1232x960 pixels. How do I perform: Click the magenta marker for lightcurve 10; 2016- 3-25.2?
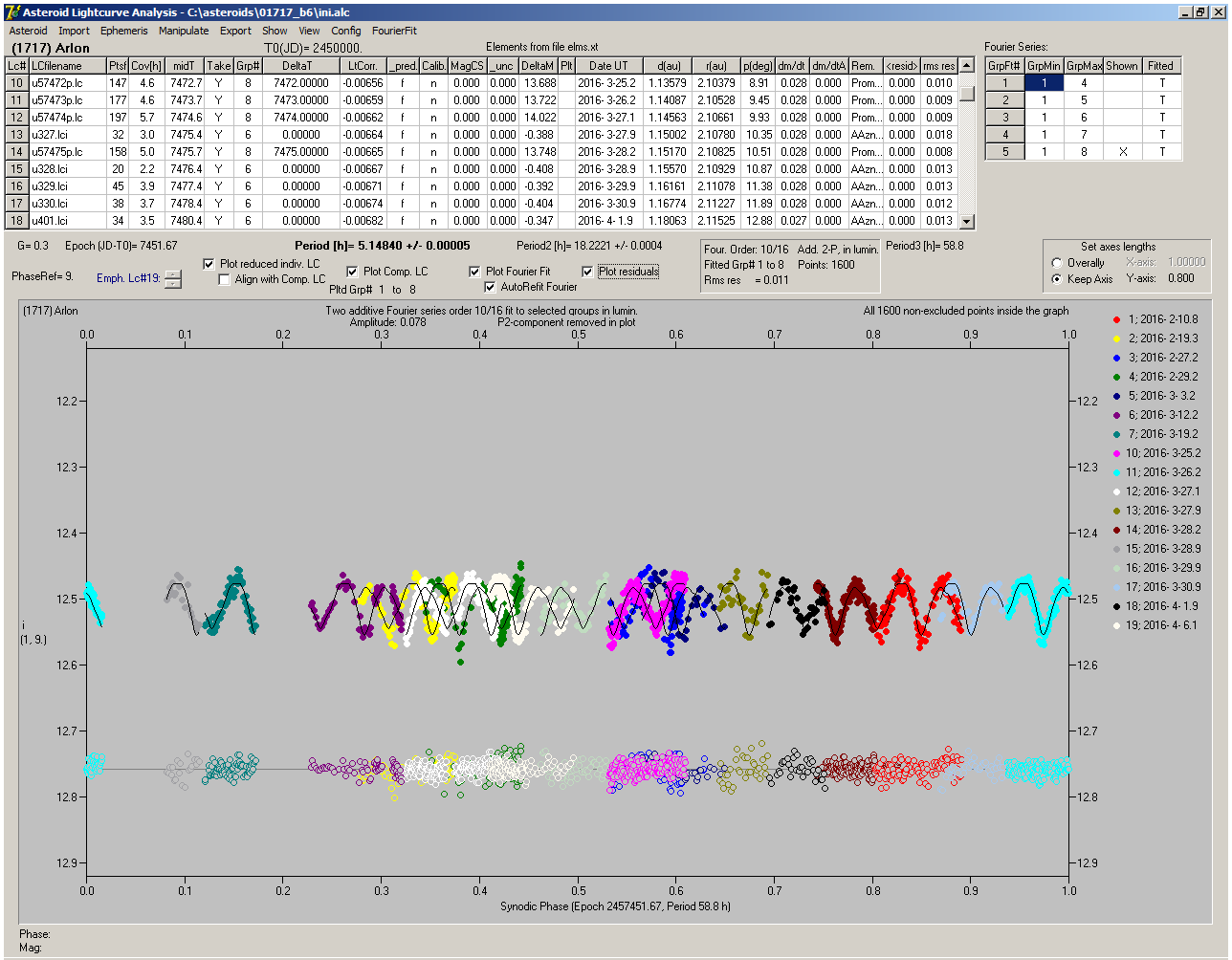pyautogui.click(x=1118, y=453)
